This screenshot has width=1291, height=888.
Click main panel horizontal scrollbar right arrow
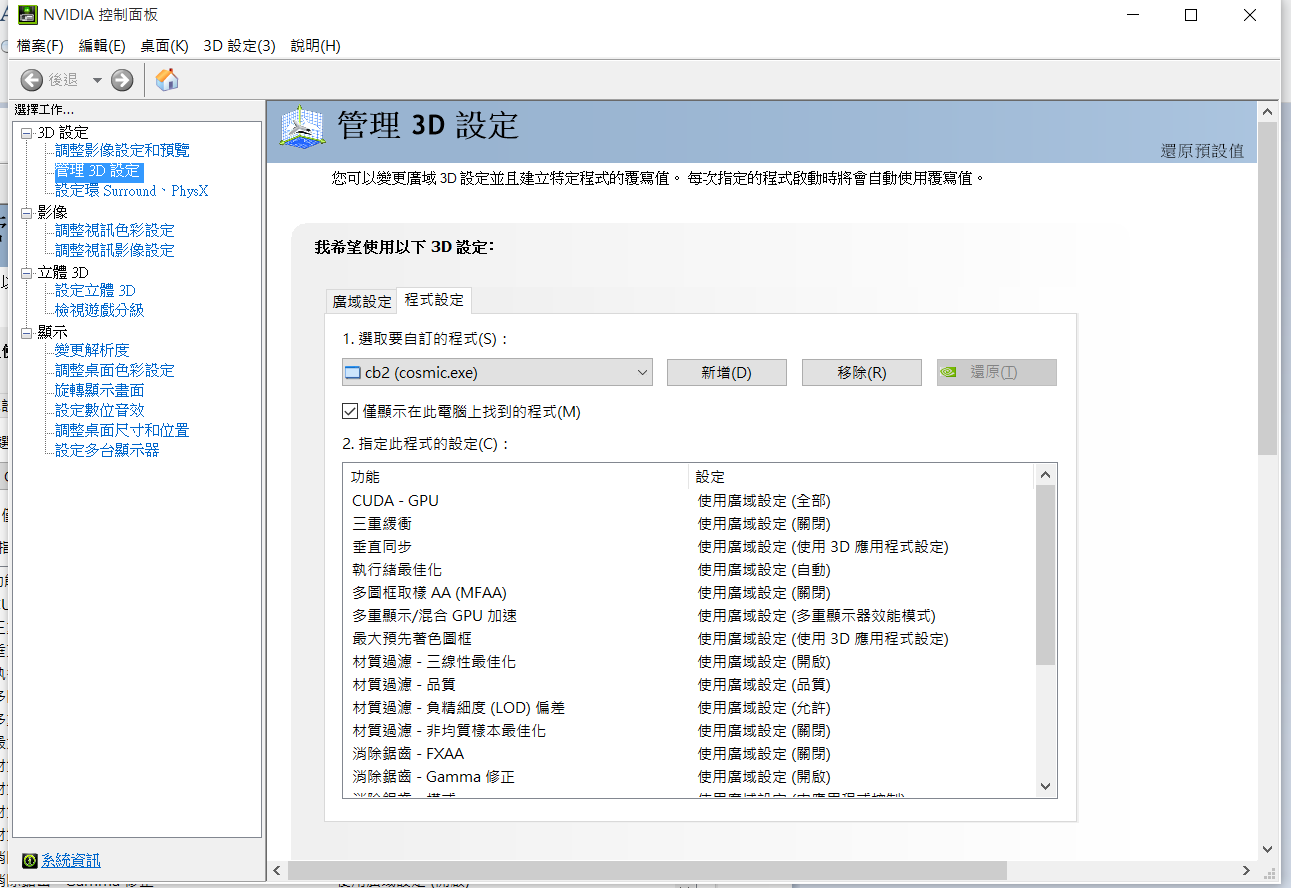pyautogui.click(x=1246, y=871)
